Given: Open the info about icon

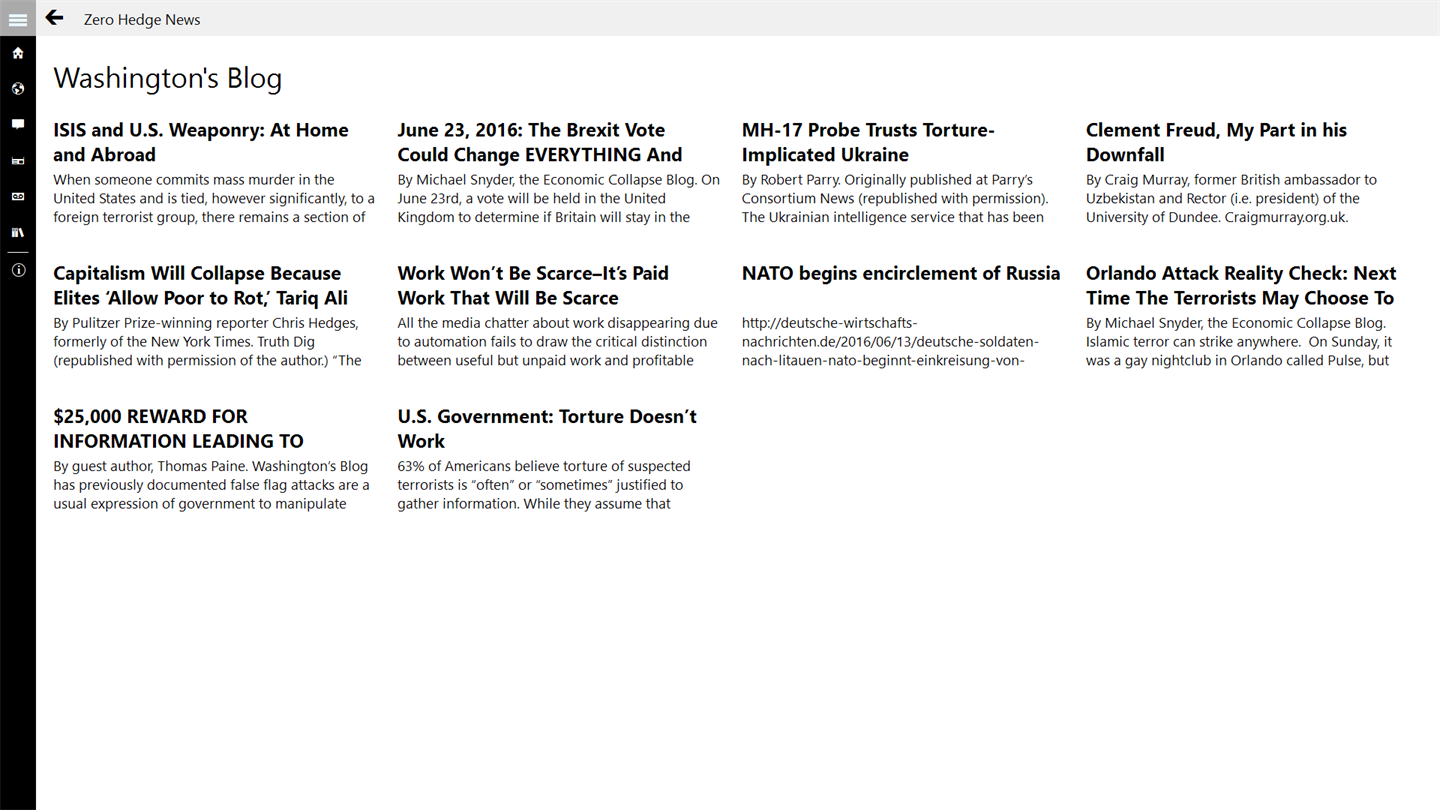Looking at the screenshot, I should tap(18, 270).
